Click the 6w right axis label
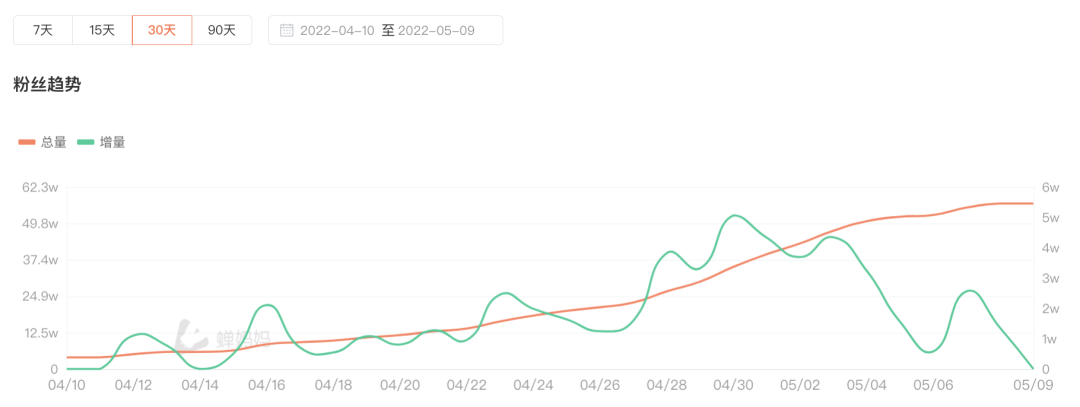1080x407 pixels. pyautogui.click(x=1050, y=187)
